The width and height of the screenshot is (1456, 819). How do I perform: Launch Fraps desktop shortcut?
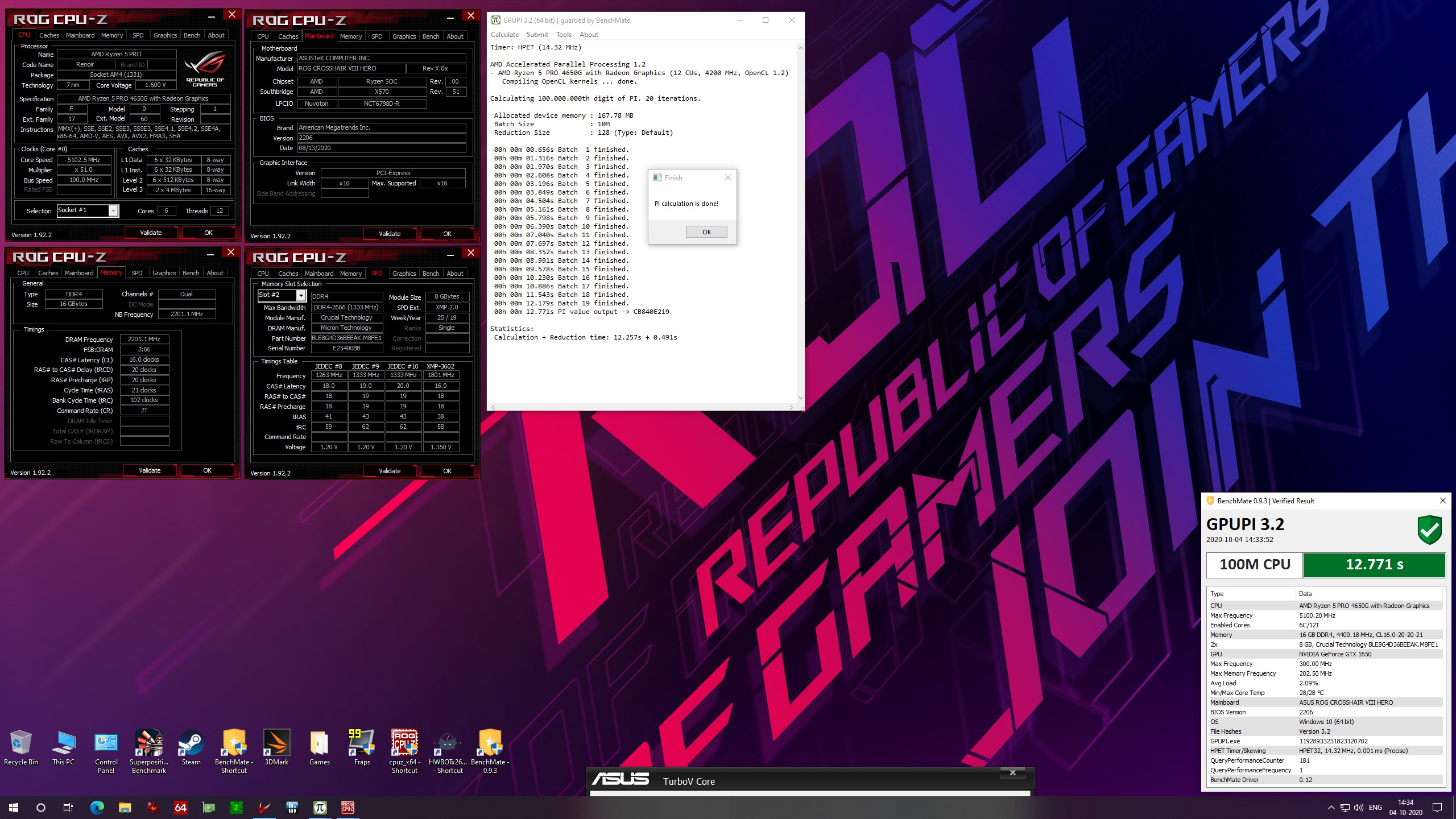tap(362, 748)
